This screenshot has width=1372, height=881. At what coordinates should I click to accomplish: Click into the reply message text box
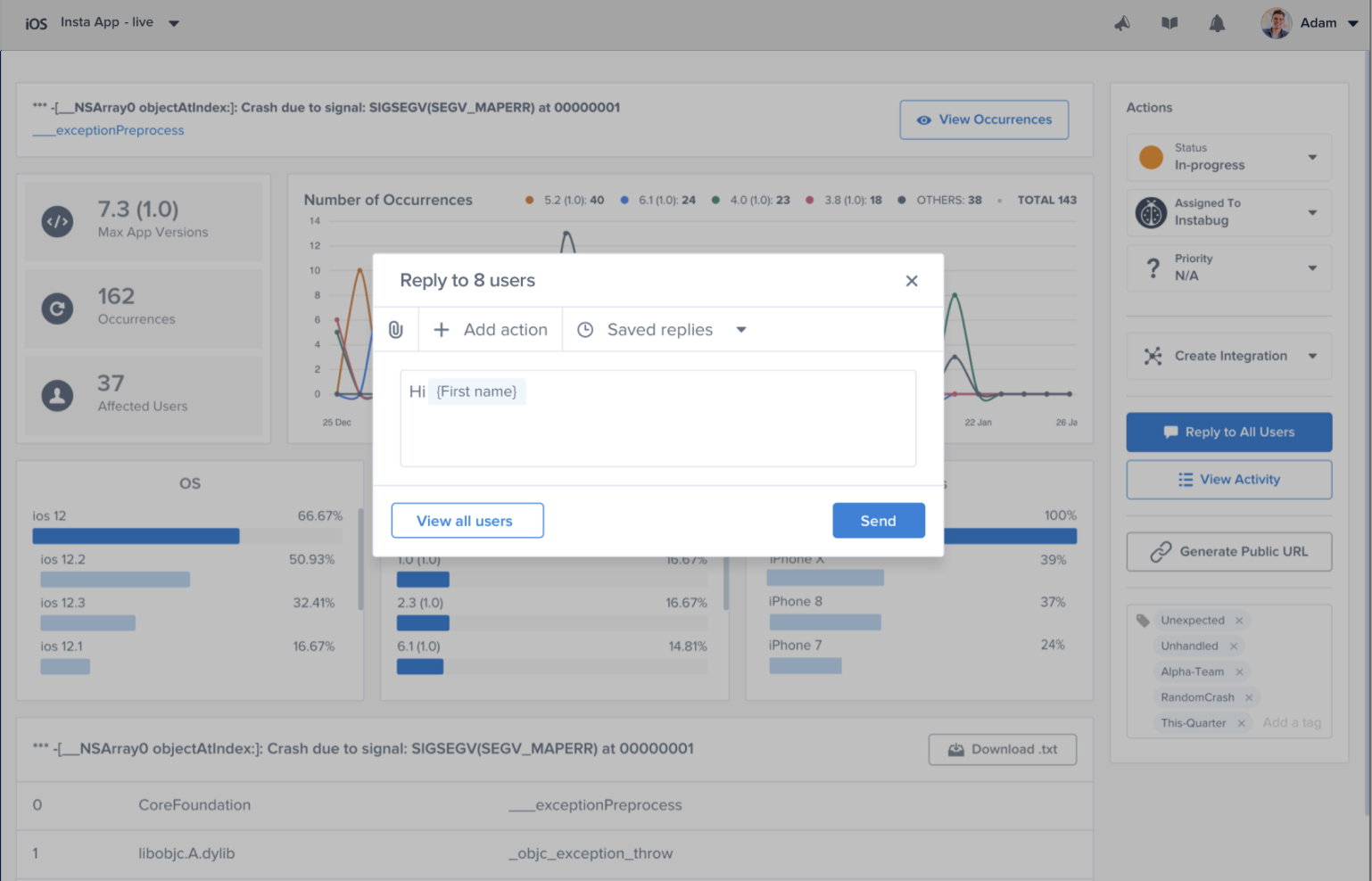(x=658, y=418)
